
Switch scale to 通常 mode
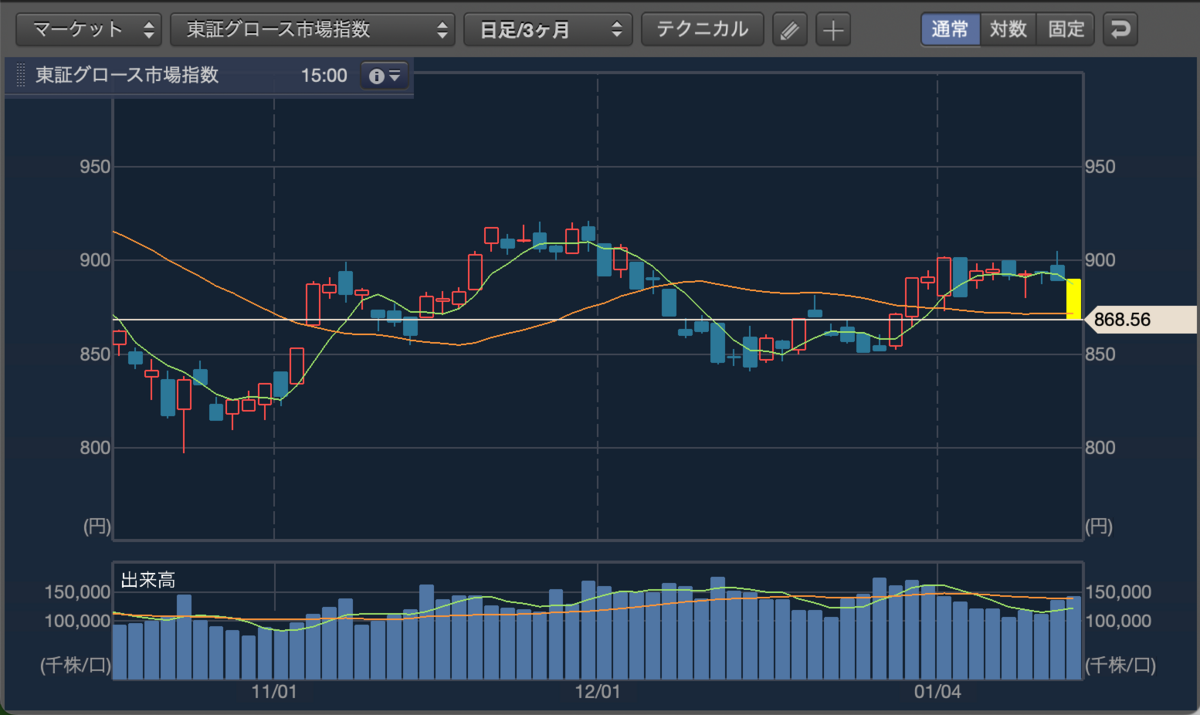click(x=950, y=29)
